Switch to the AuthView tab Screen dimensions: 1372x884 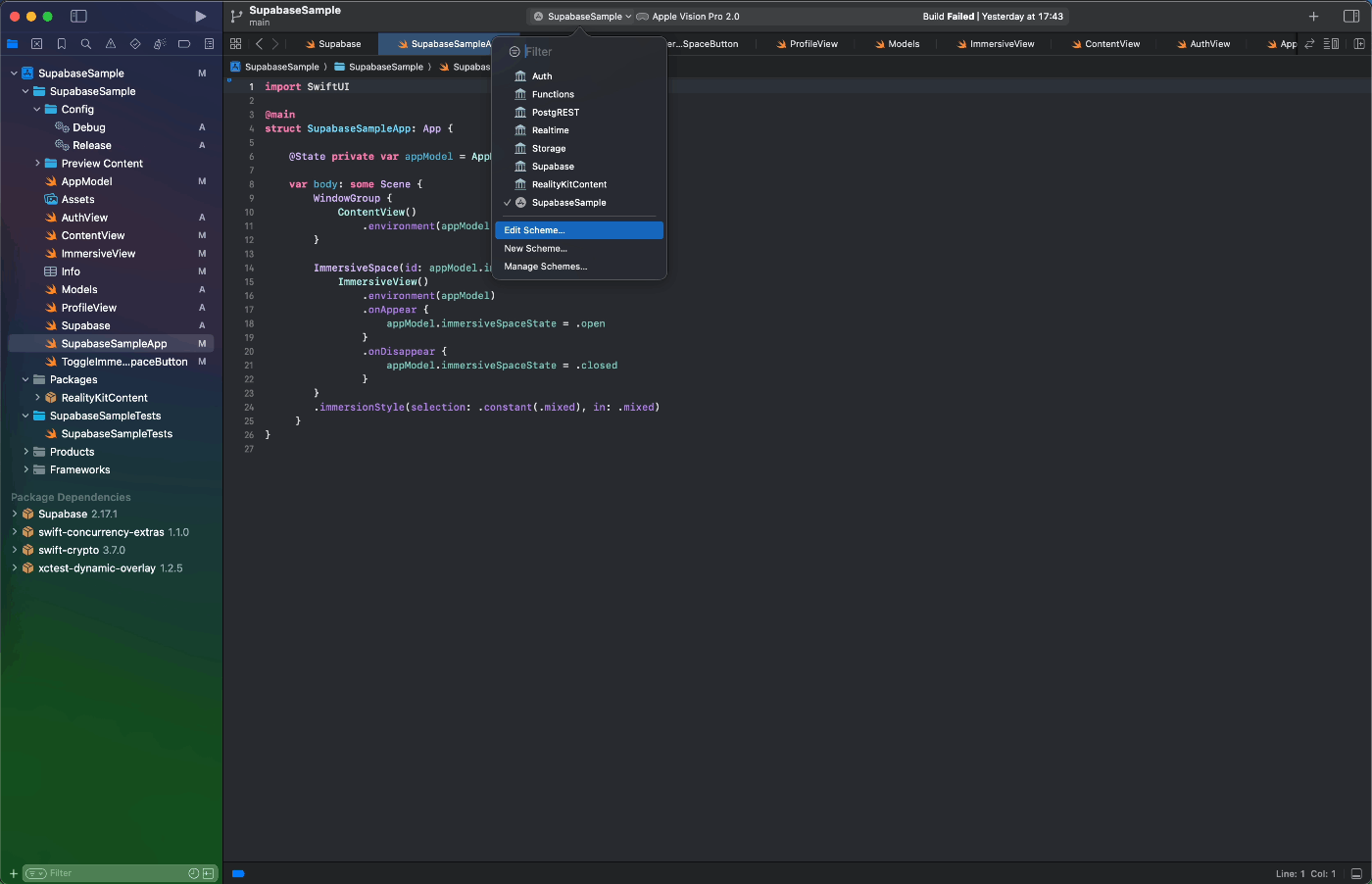click(x=1202, y=44)
